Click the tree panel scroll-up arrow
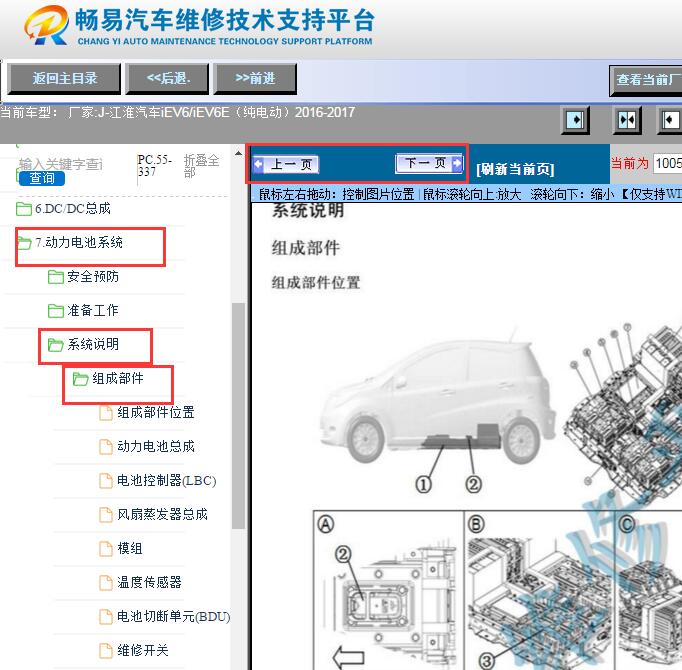Image resolution: width=682 pixels, height=670 pixels. click(238, 153)
